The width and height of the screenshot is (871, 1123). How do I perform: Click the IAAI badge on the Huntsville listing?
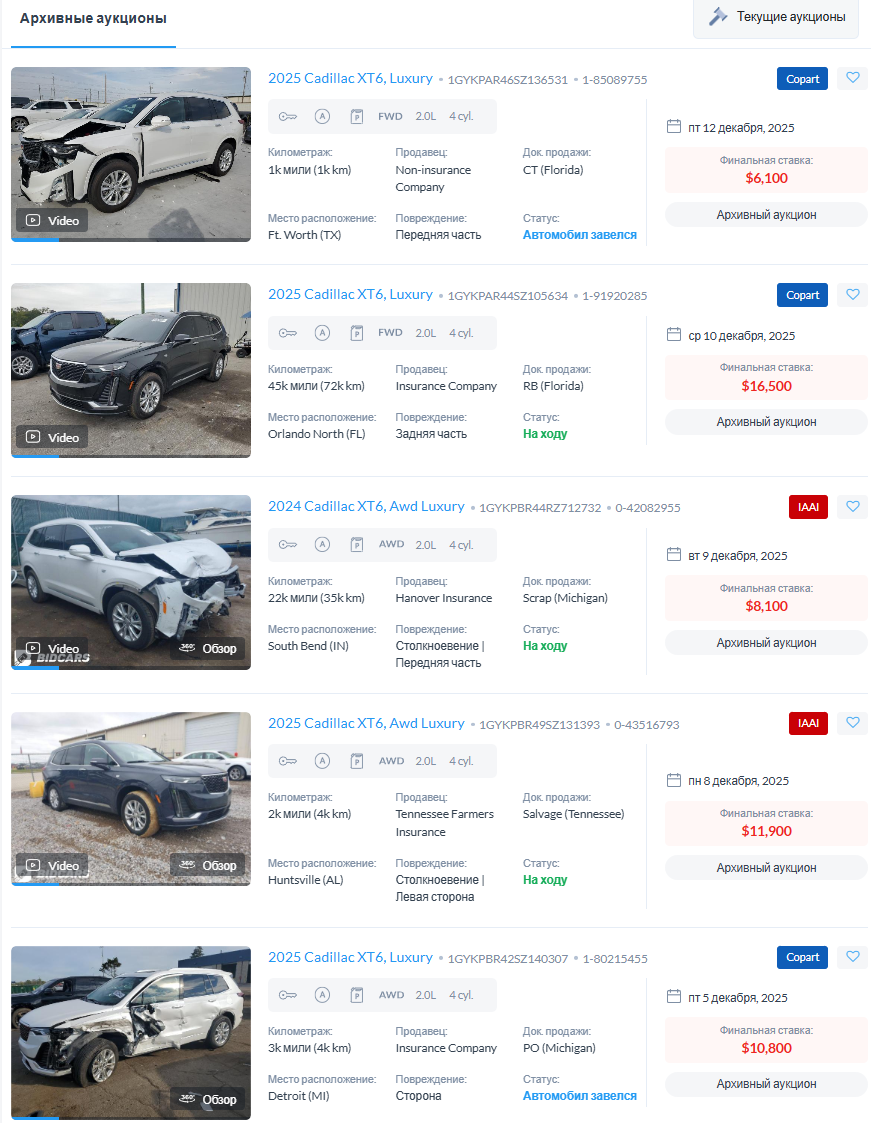click(808, 723)
